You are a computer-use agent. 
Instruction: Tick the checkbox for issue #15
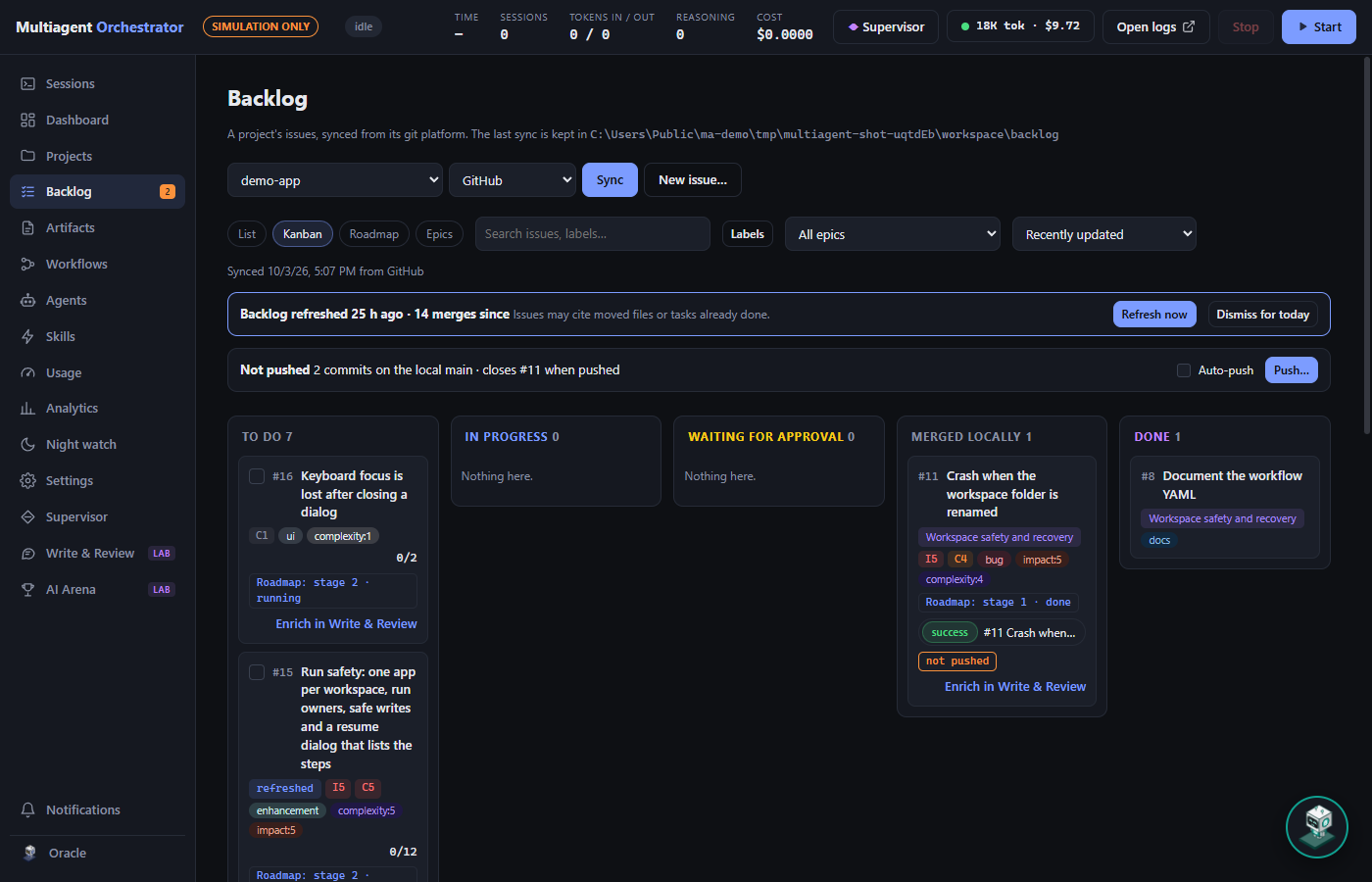click(x=257, y=672)
